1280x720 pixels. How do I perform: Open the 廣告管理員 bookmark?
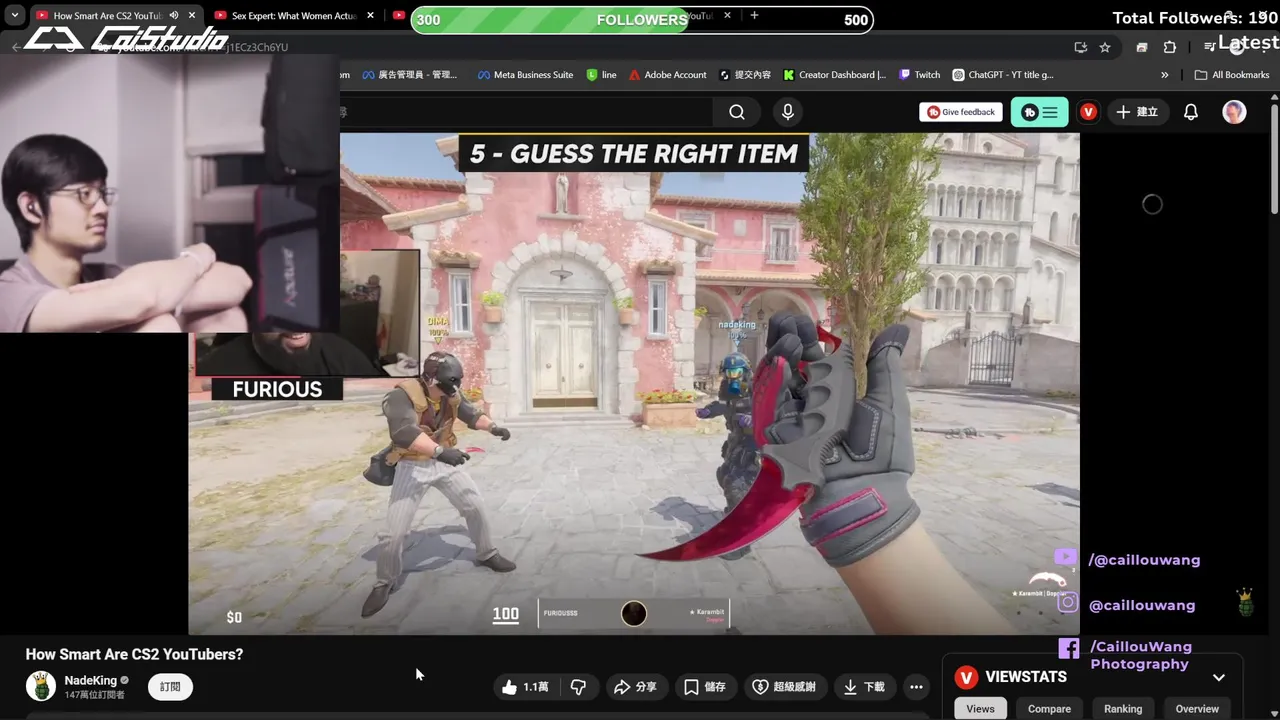coord(409,75)
